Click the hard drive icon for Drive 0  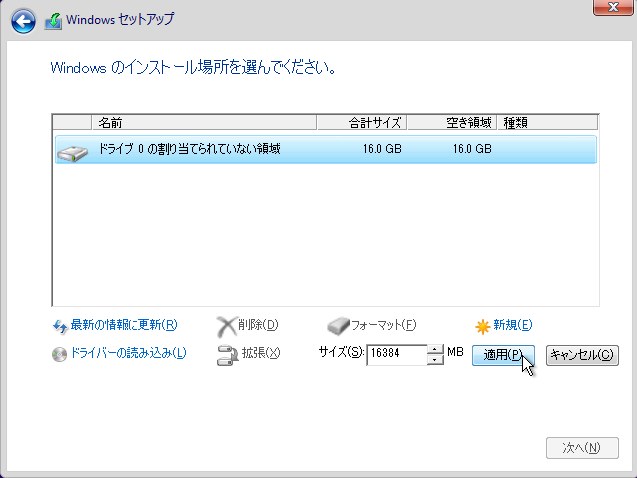tap(72, 153)
